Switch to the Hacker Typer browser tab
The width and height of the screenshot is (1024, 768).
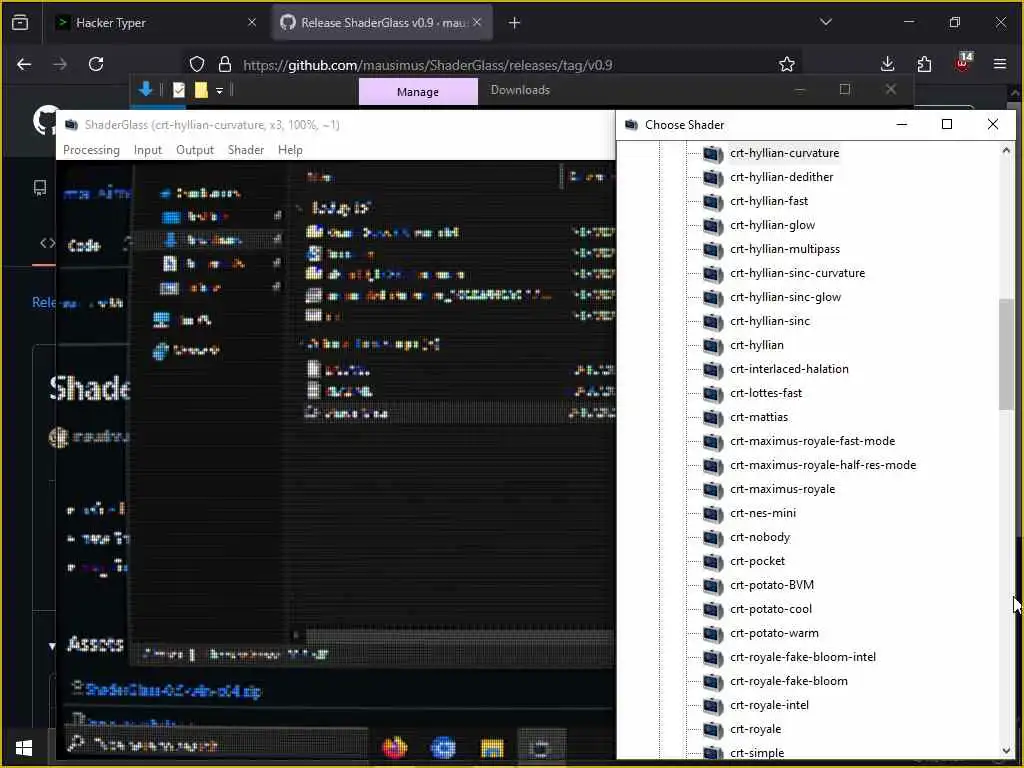pyautogui.click(x=157, y=23)
